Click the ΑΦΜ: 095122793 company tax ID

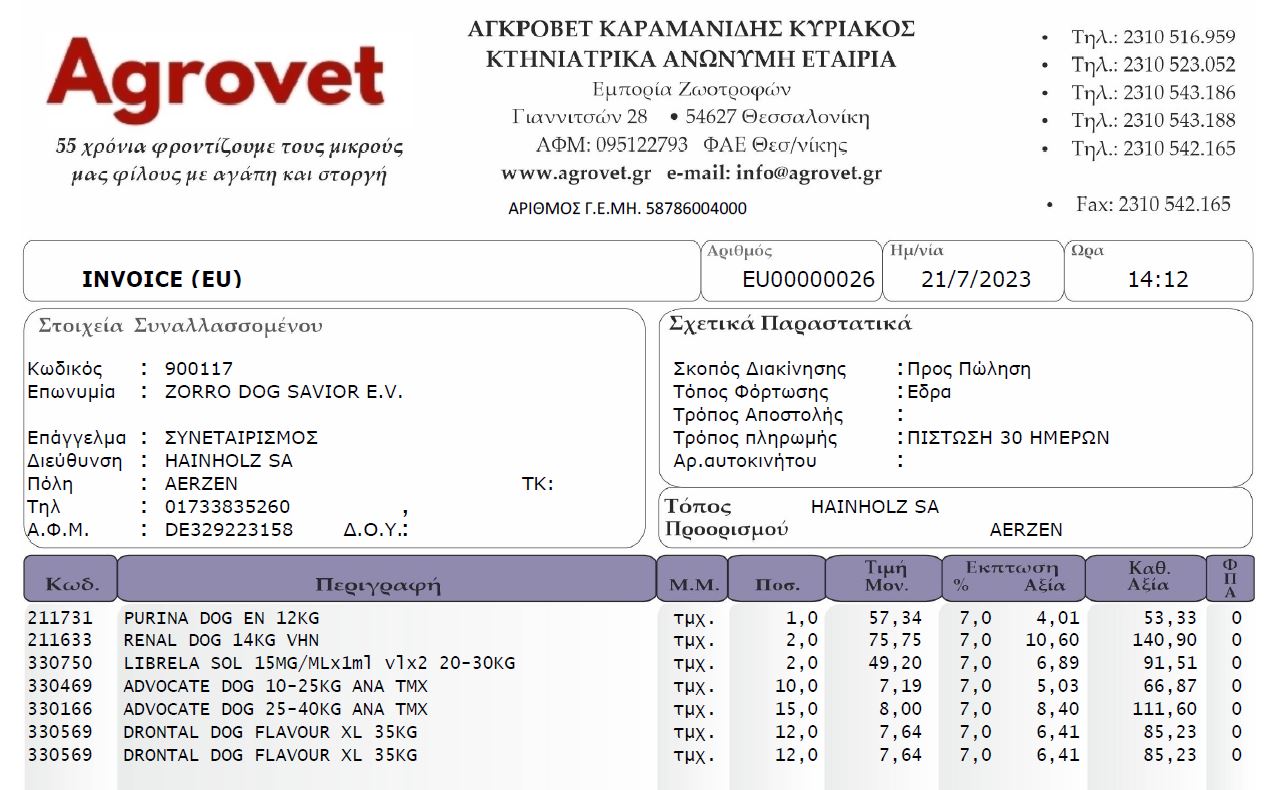pyautogui.click(x=612, y=145)
